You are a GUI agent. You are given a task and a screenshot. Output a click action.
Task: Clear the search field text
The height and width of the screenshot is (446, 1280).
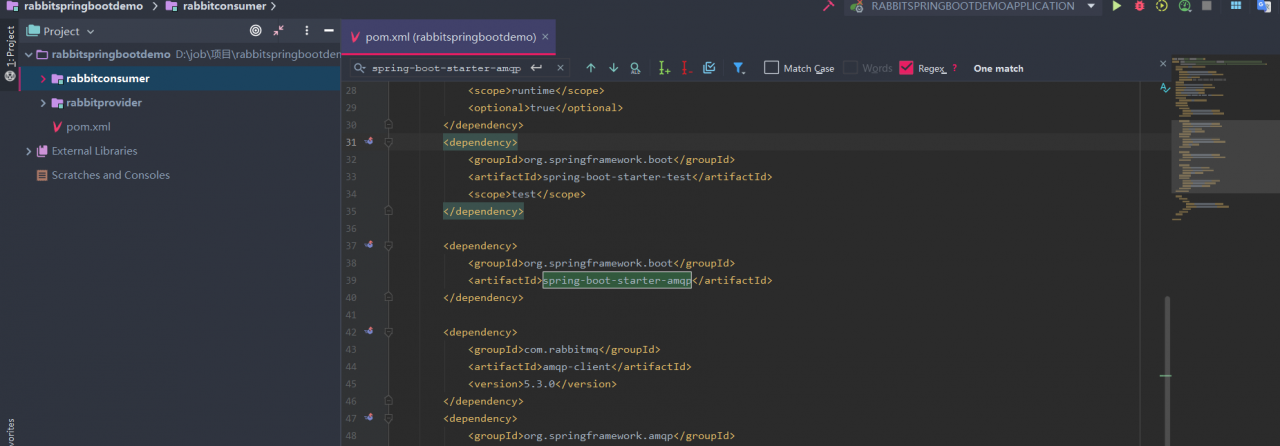click(x=560, y=68)
